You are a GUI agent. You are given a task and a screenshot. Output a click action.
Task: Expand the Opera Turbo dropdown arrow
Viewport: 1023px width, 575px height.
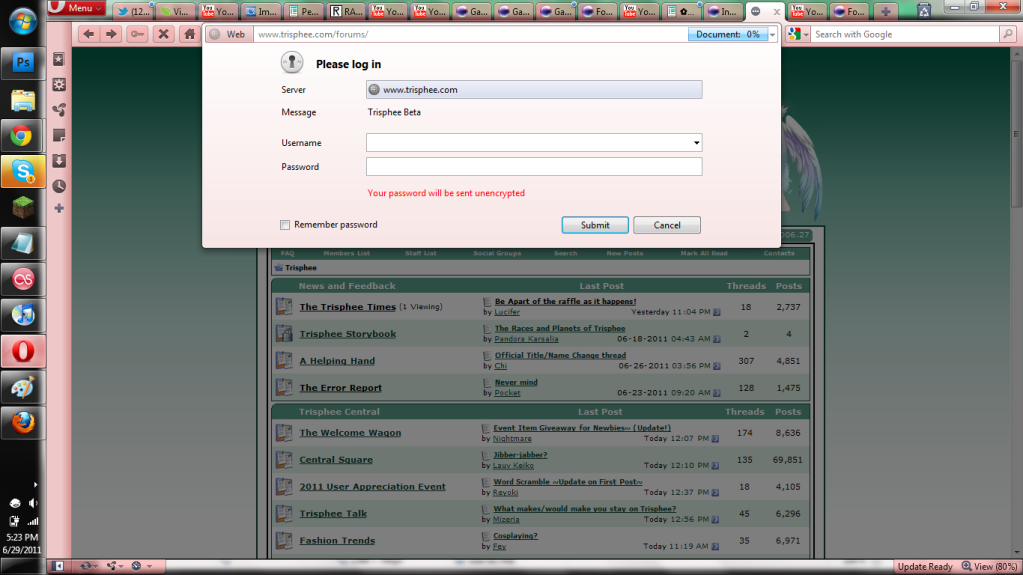click(149, 567)
